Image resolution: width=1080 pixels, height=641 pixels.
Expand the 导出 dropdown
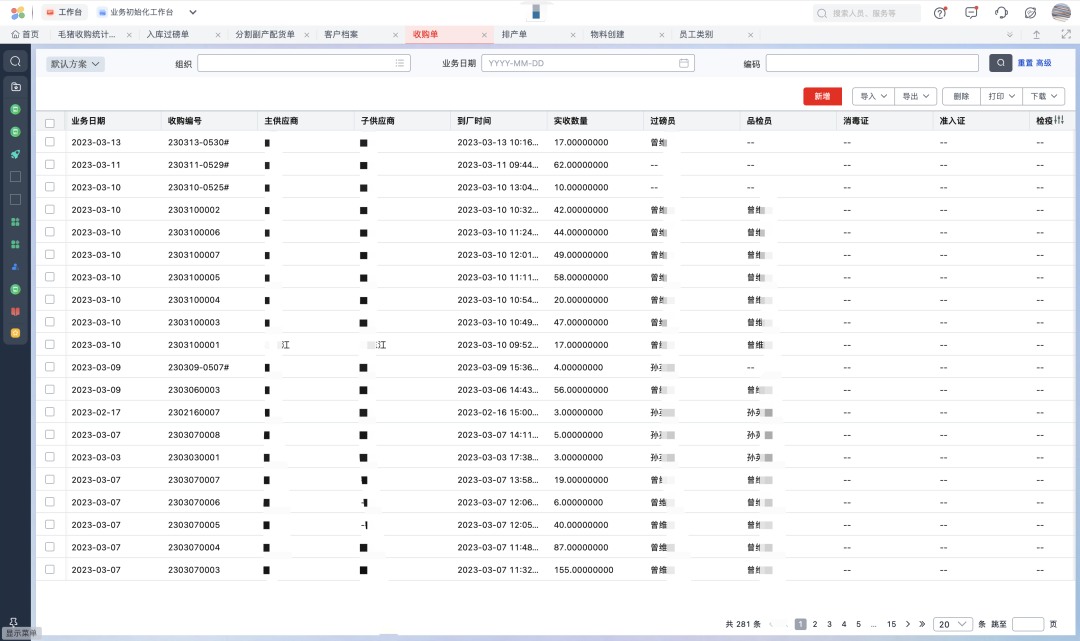pyautogui.click(x=916, y=96)
